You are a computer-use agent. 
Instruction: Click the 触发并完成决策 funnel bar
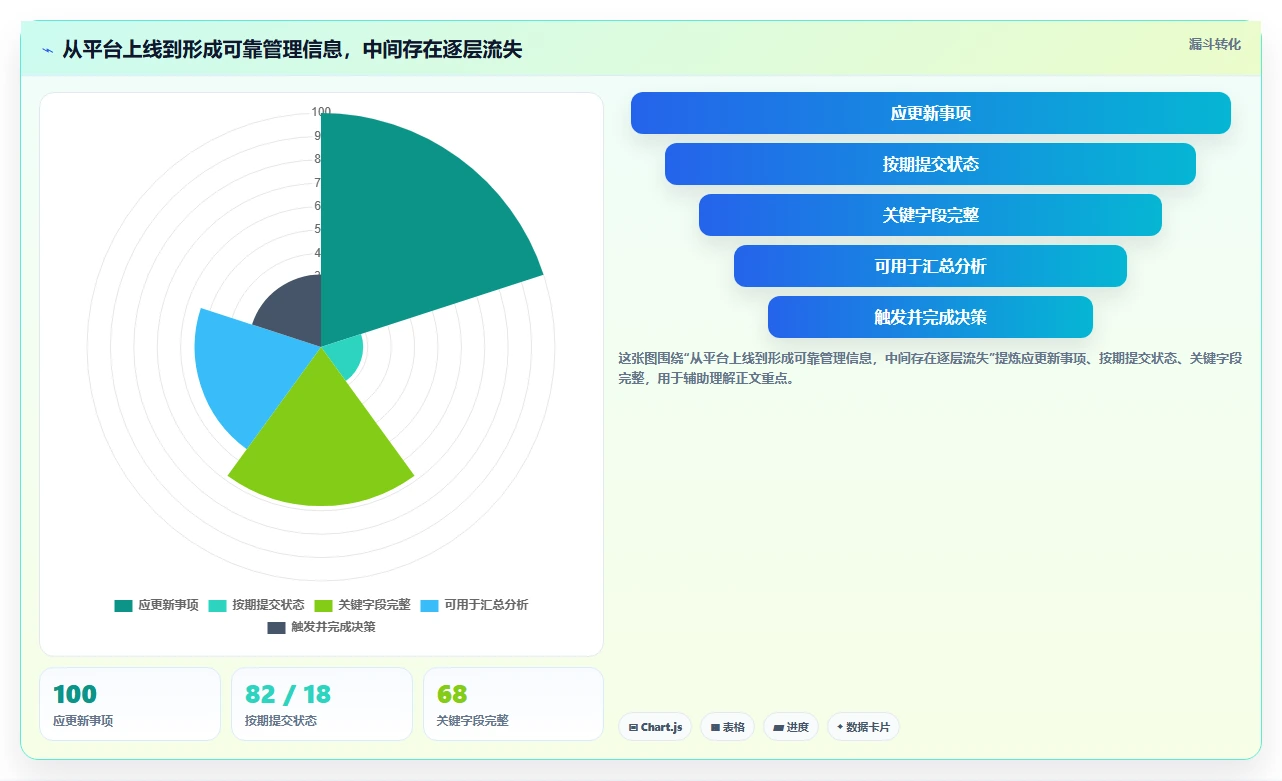coord(930,317)
